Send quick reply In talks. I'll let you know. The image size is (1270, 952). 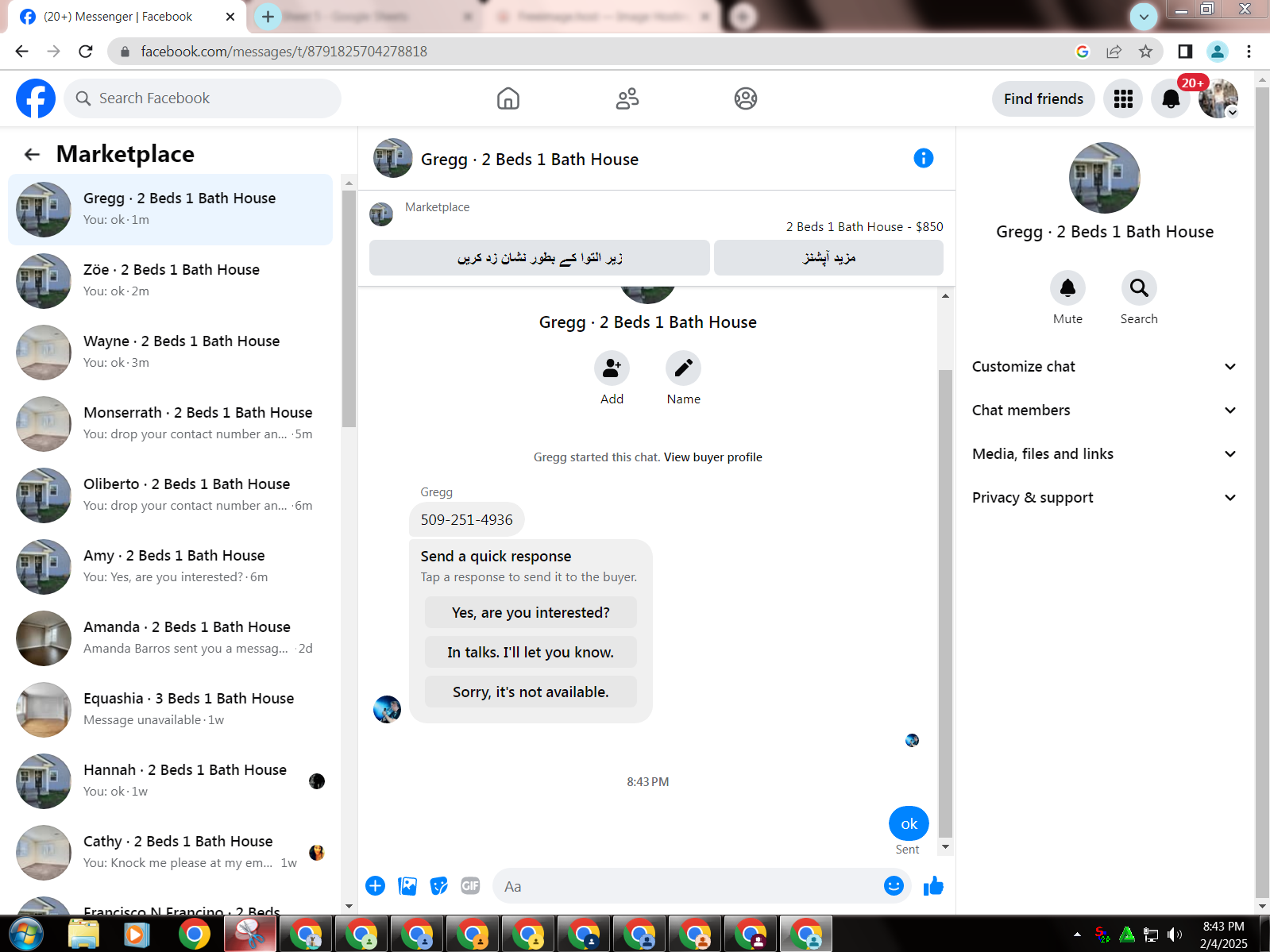[x=531, y=653]
